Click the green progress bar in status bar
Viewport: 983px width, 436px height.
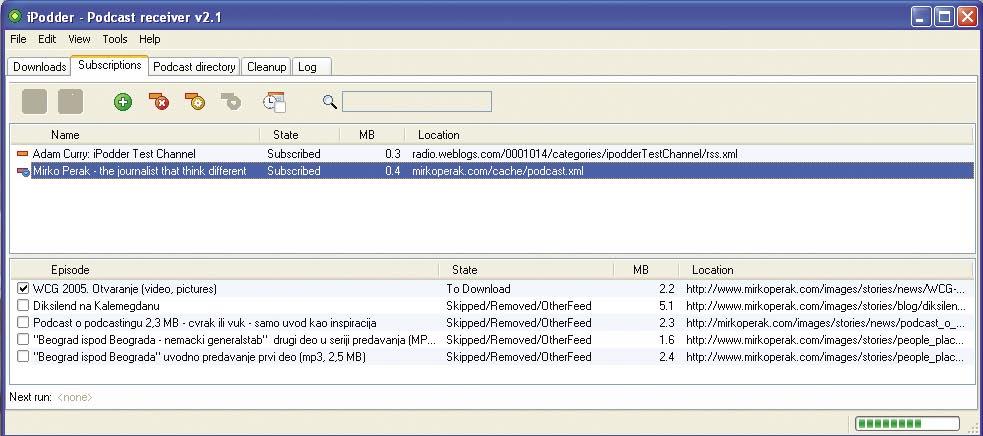click(907, 424)
